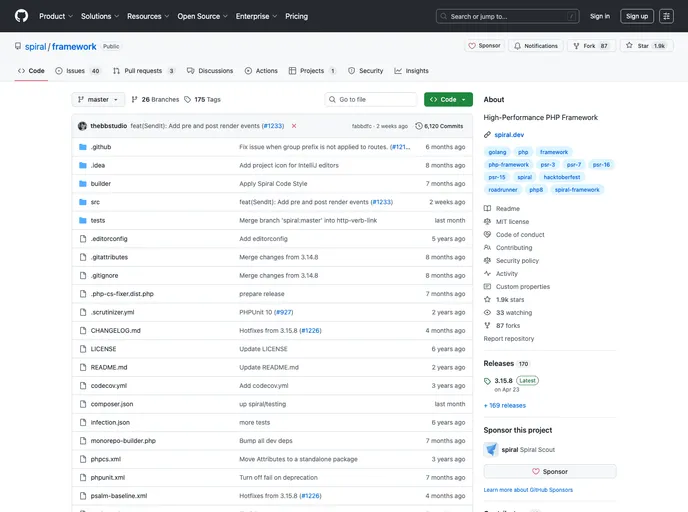Open the tests folder
The height and width of the screenshot is (512, 688).
point(98,221)
